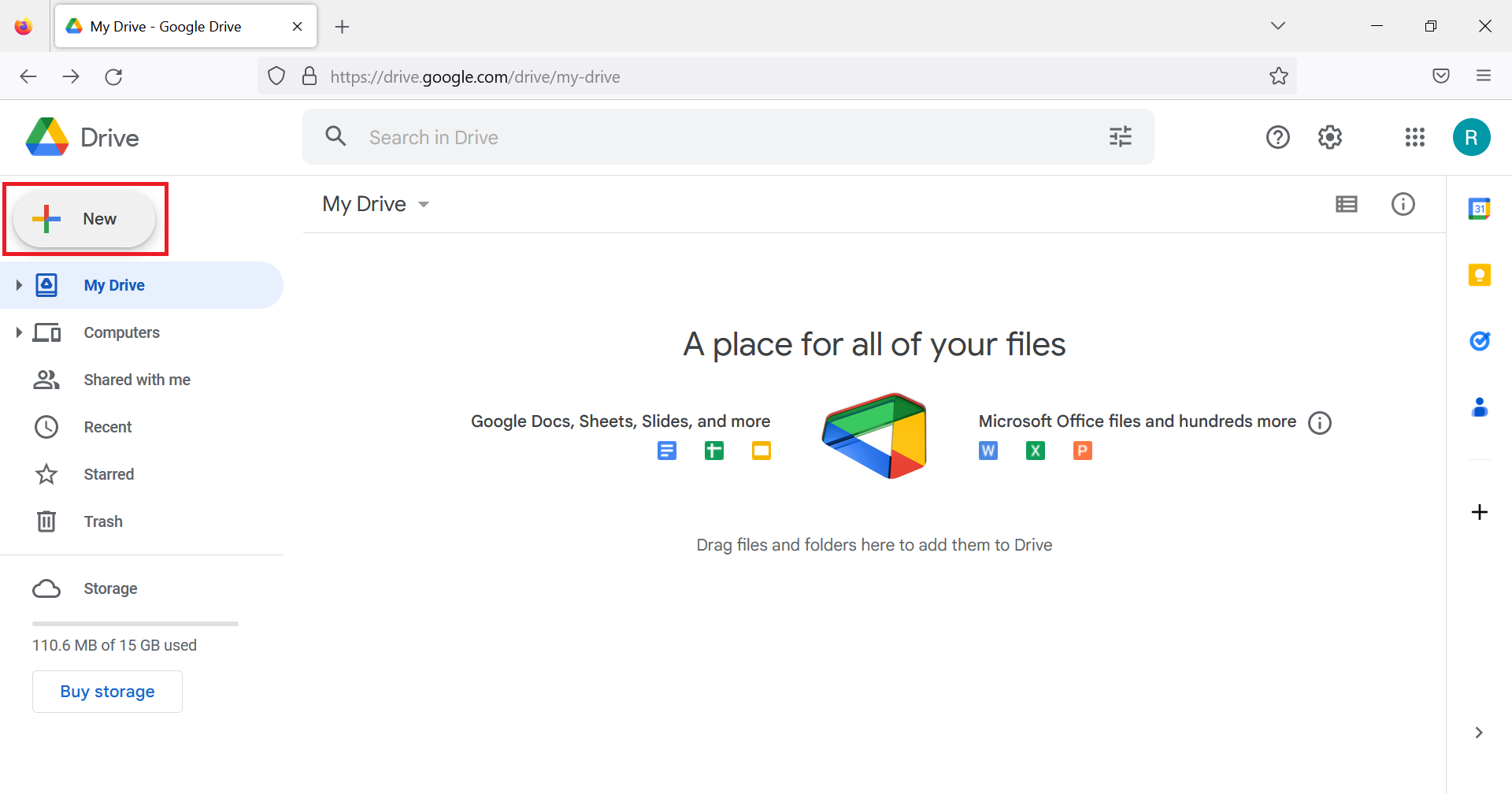Switch to list layout view
Image resolution: width=1512 pixels, height=794 pixels.
tap(1347, 205)
